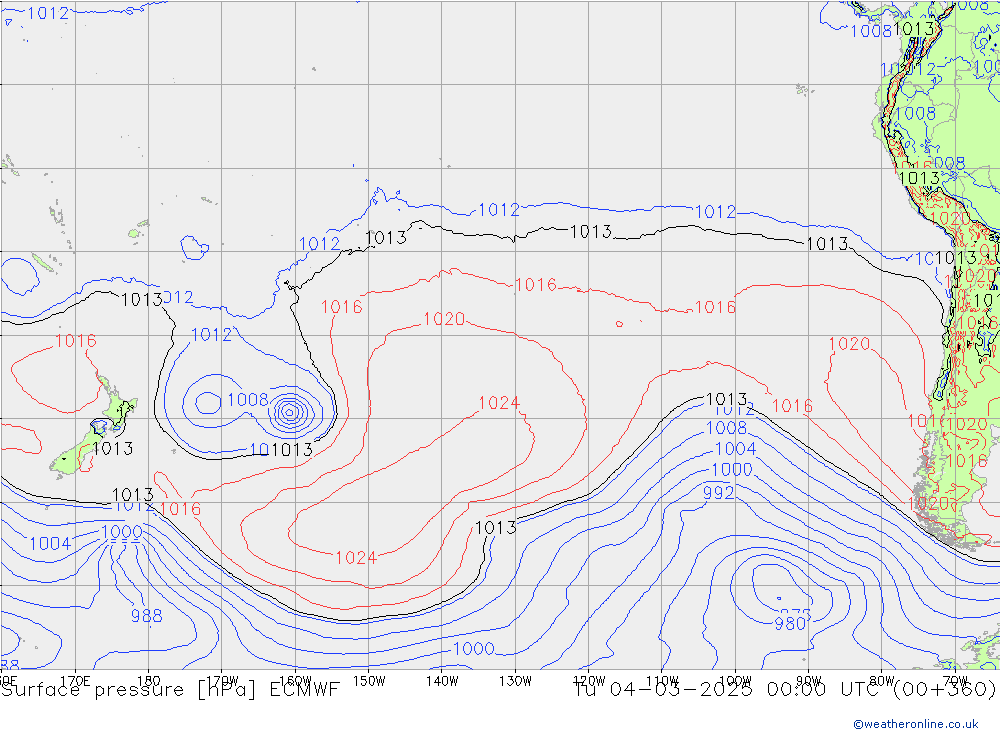
Task: Click the 988 isobar label
Action: click(x=147, y=616)
